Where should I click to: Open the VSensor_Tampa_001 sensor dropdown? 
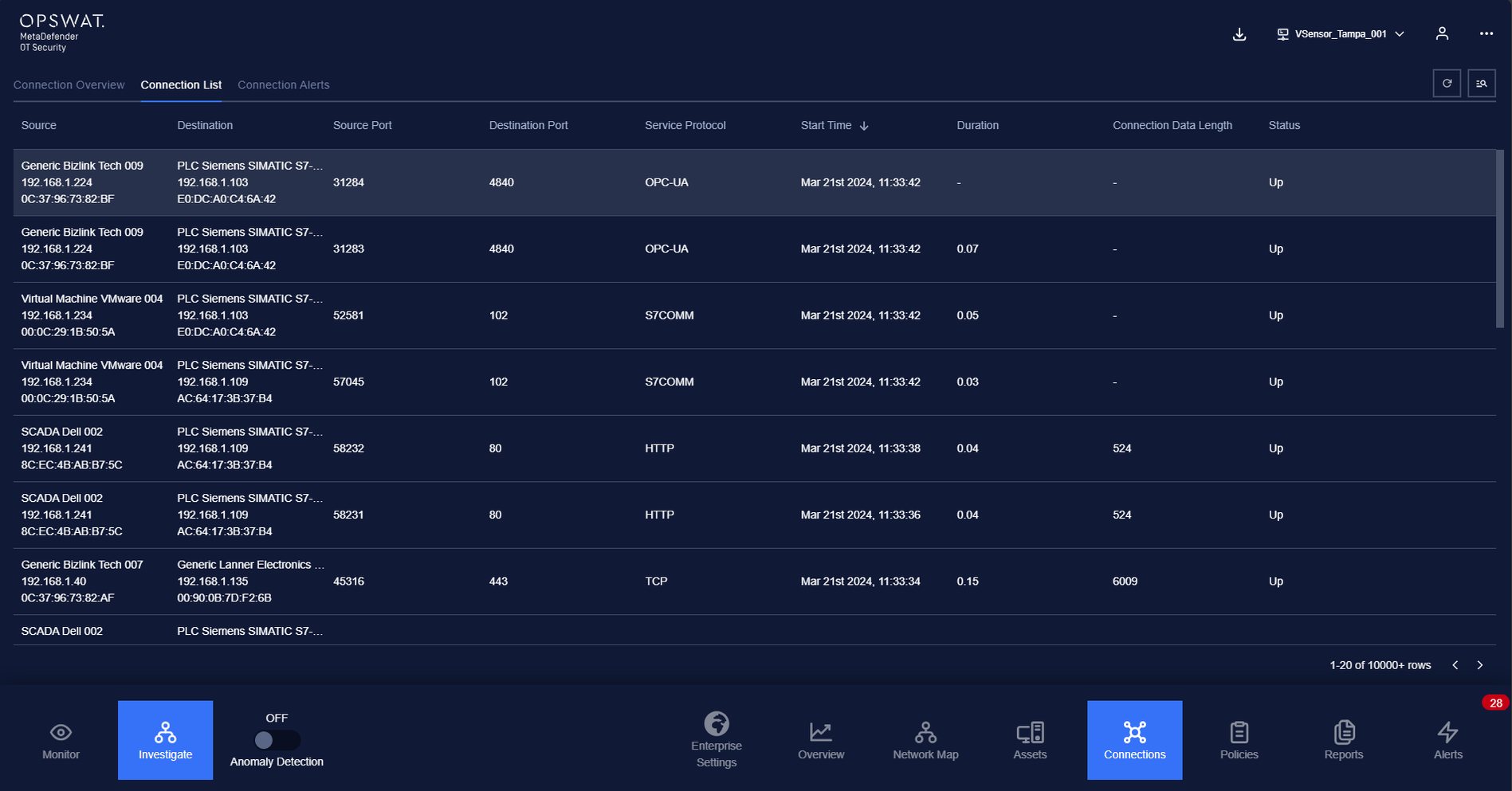pos(1341,34)
